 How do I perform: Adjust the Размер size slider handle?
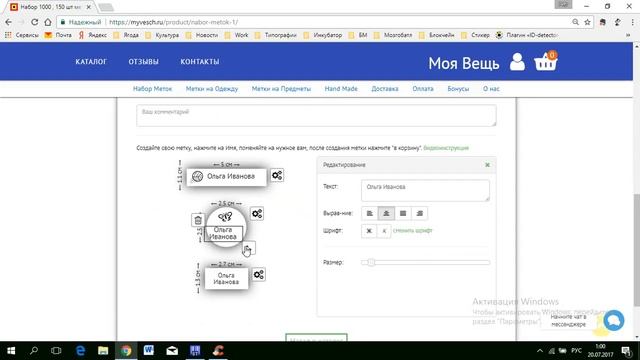(371, 262)
